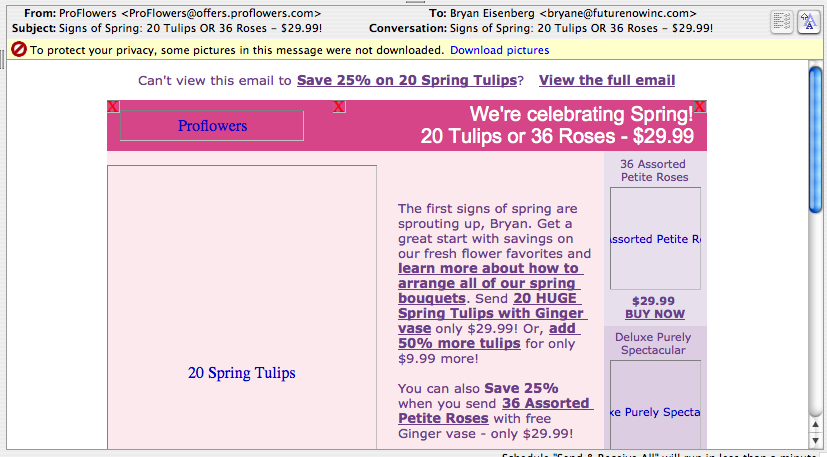Click the blue vertical scrollbar thumb
The image size is (827, 457).
click(816, 140)
